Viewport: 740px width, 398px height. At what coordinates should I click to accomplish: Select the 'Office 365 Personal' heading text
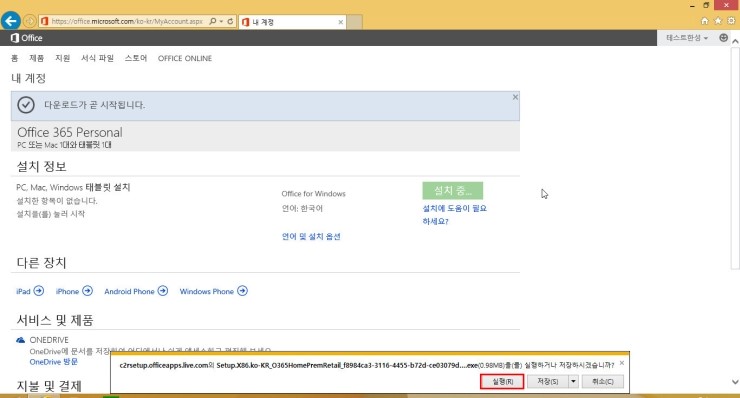click(70, 132)
